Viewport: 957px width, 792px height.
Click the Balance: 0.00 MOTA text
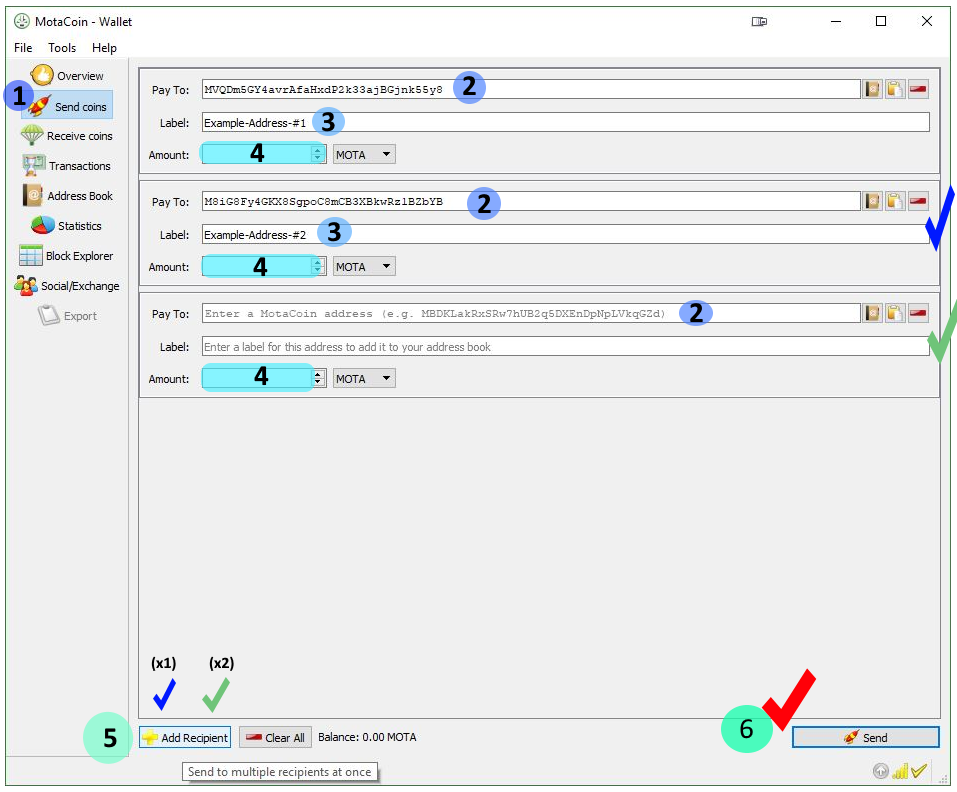point(367,737)
